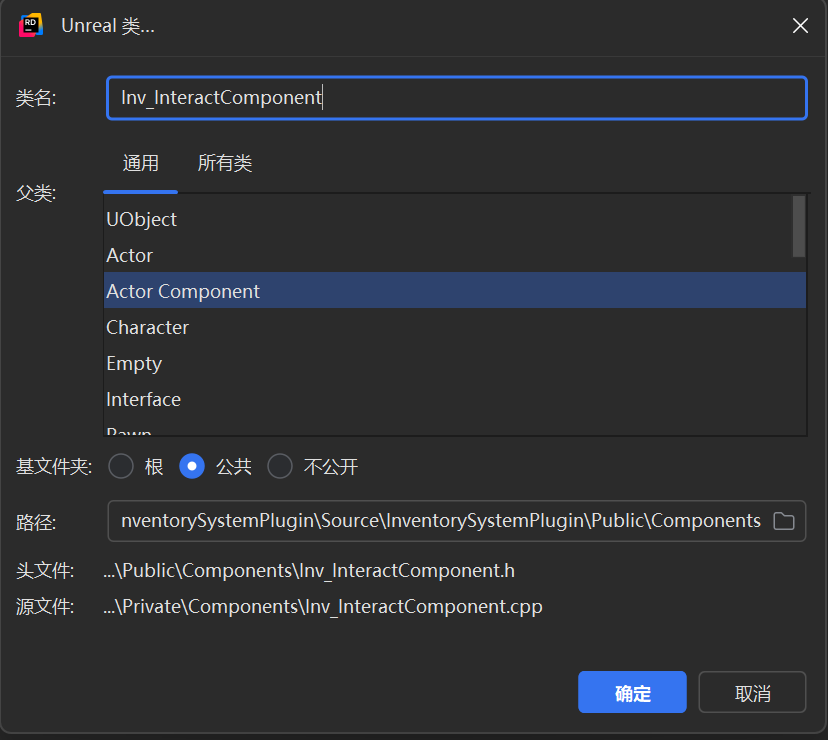
Task: Select the 根 base folder radio button
Action: point(121,466)
